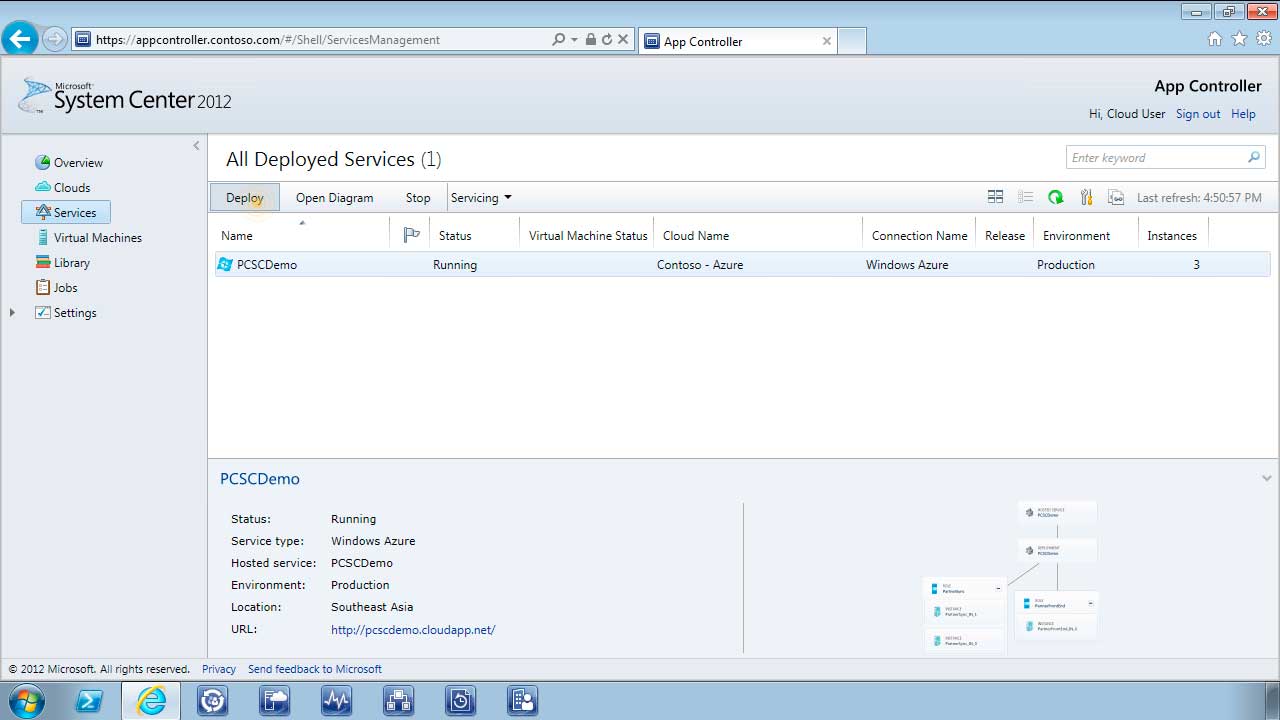The width and height of the screenshot is (1280, 720).
Task: Click the browser Forward button
Action: point(55,39)
